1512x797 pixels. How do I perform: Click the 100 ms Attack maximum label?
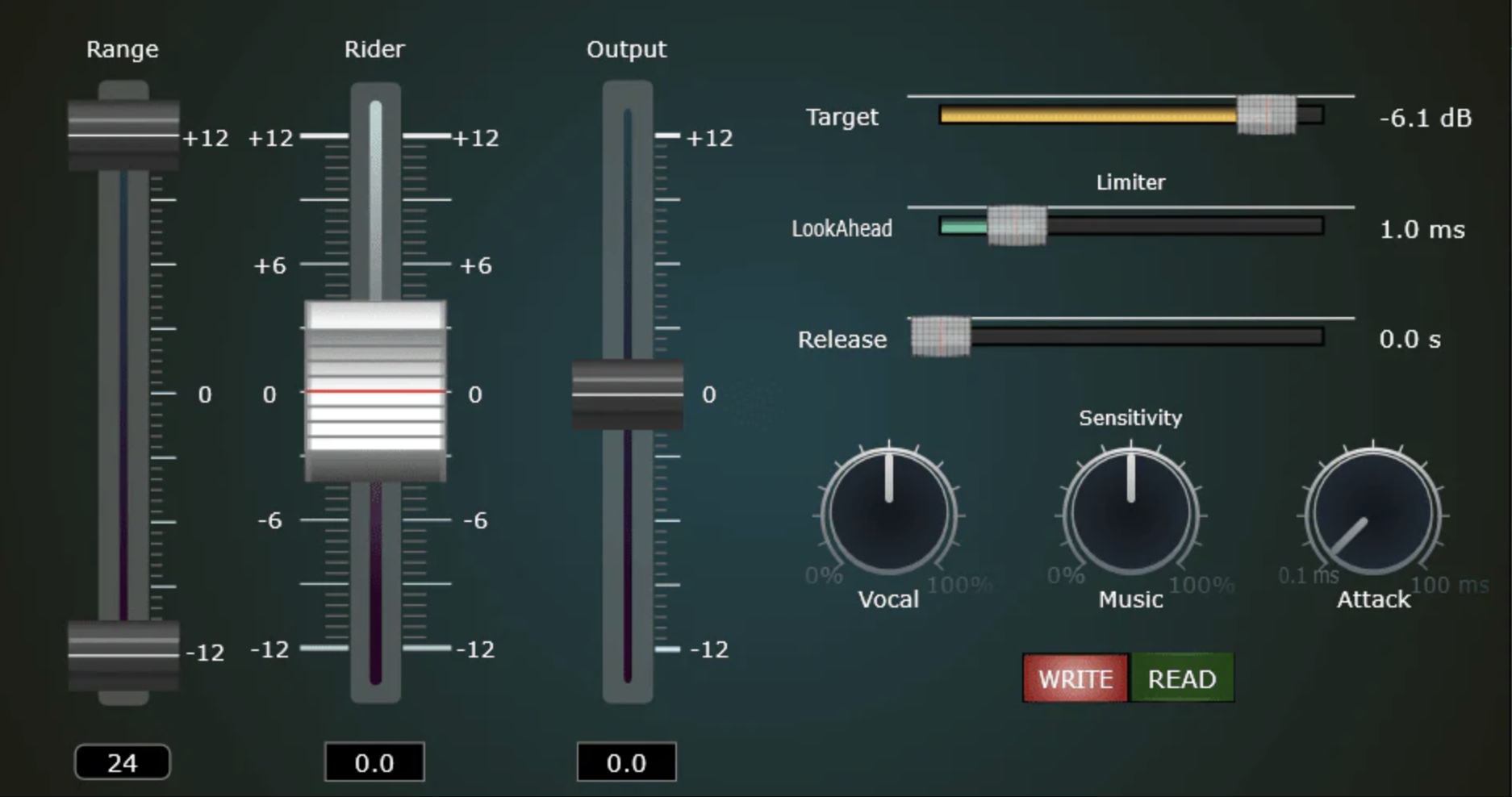click(1450, 585)
